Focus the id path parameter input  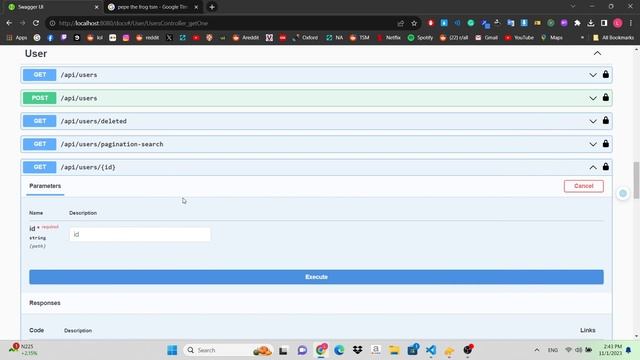[140, 234]
